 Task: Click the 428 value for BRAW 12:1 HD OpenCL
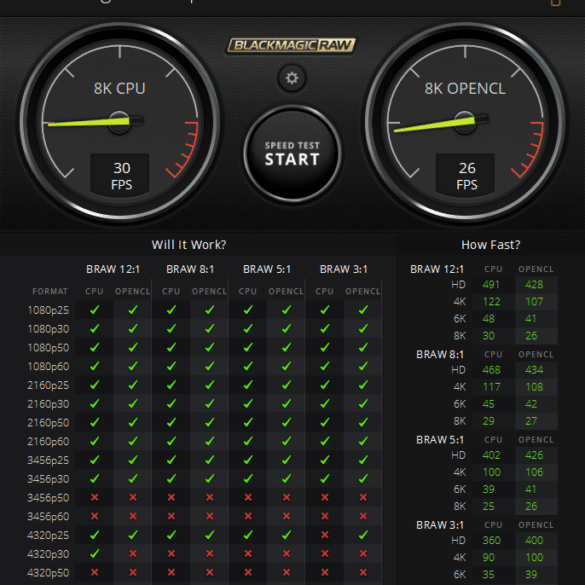(x=534, y=285)
